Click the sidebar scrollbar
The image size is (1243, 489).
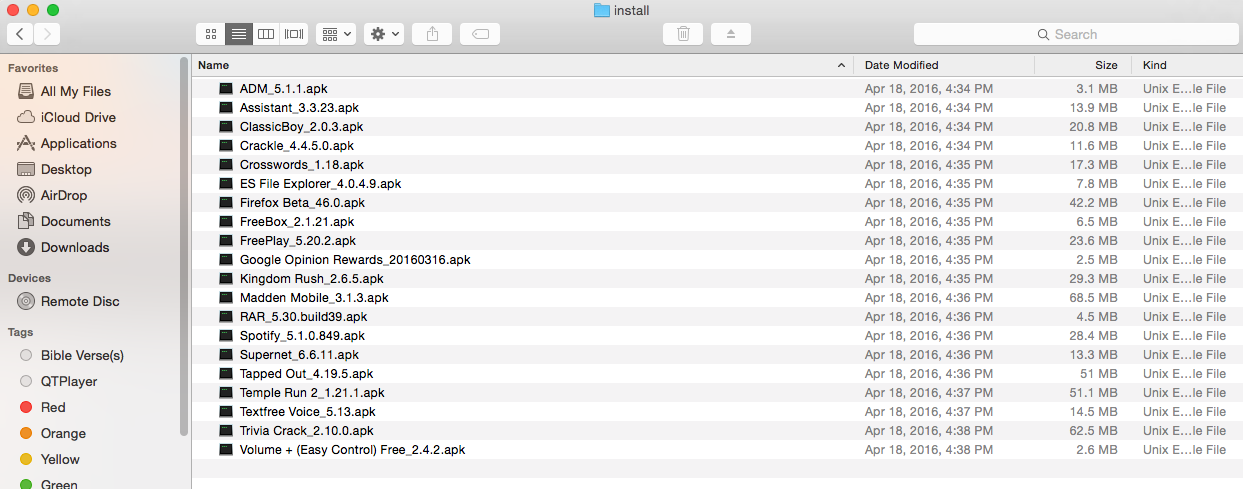[x=183, y=245]
